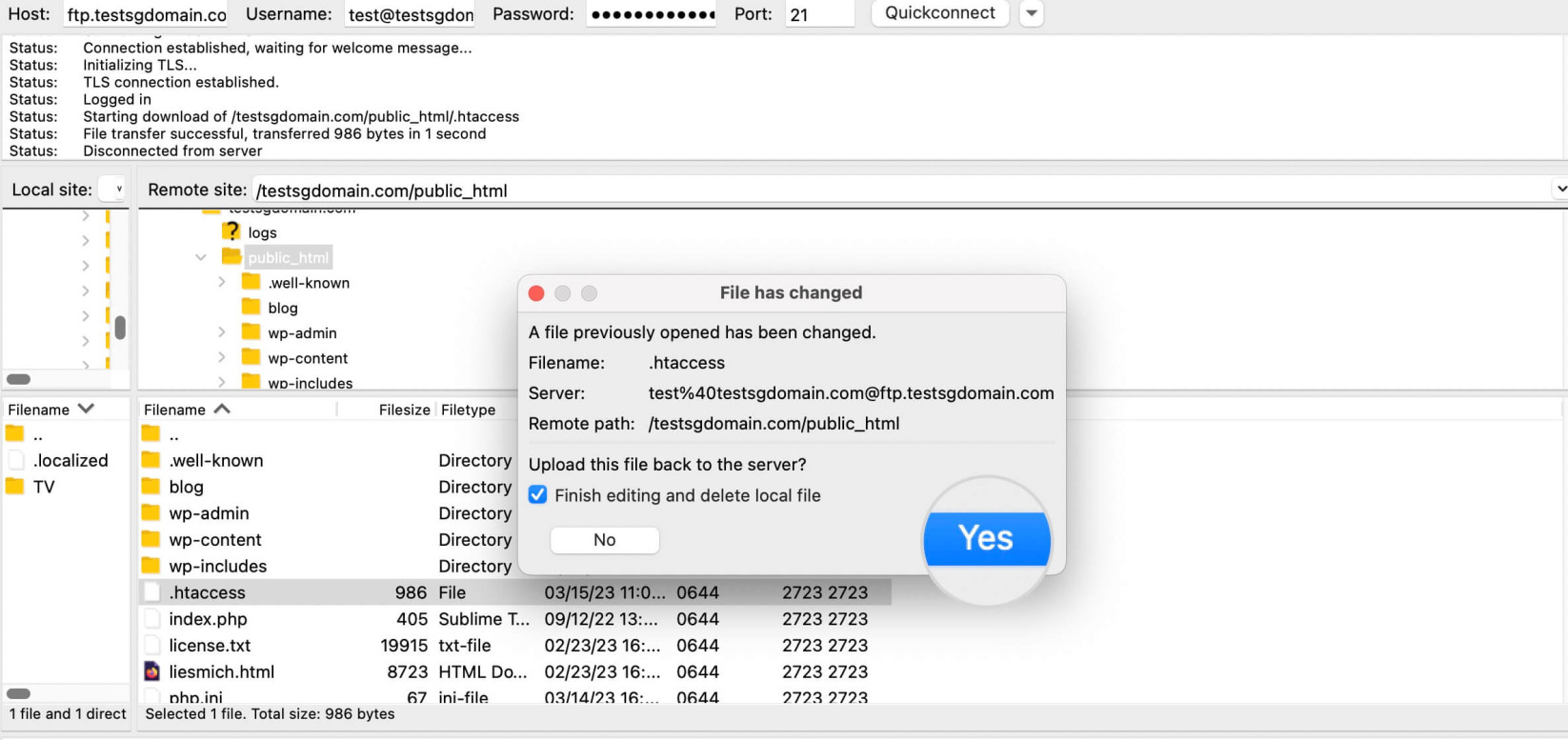Click the '1 file and 1 direct' status text
This screenshot has width=1568, height=740.
point(68,713)
